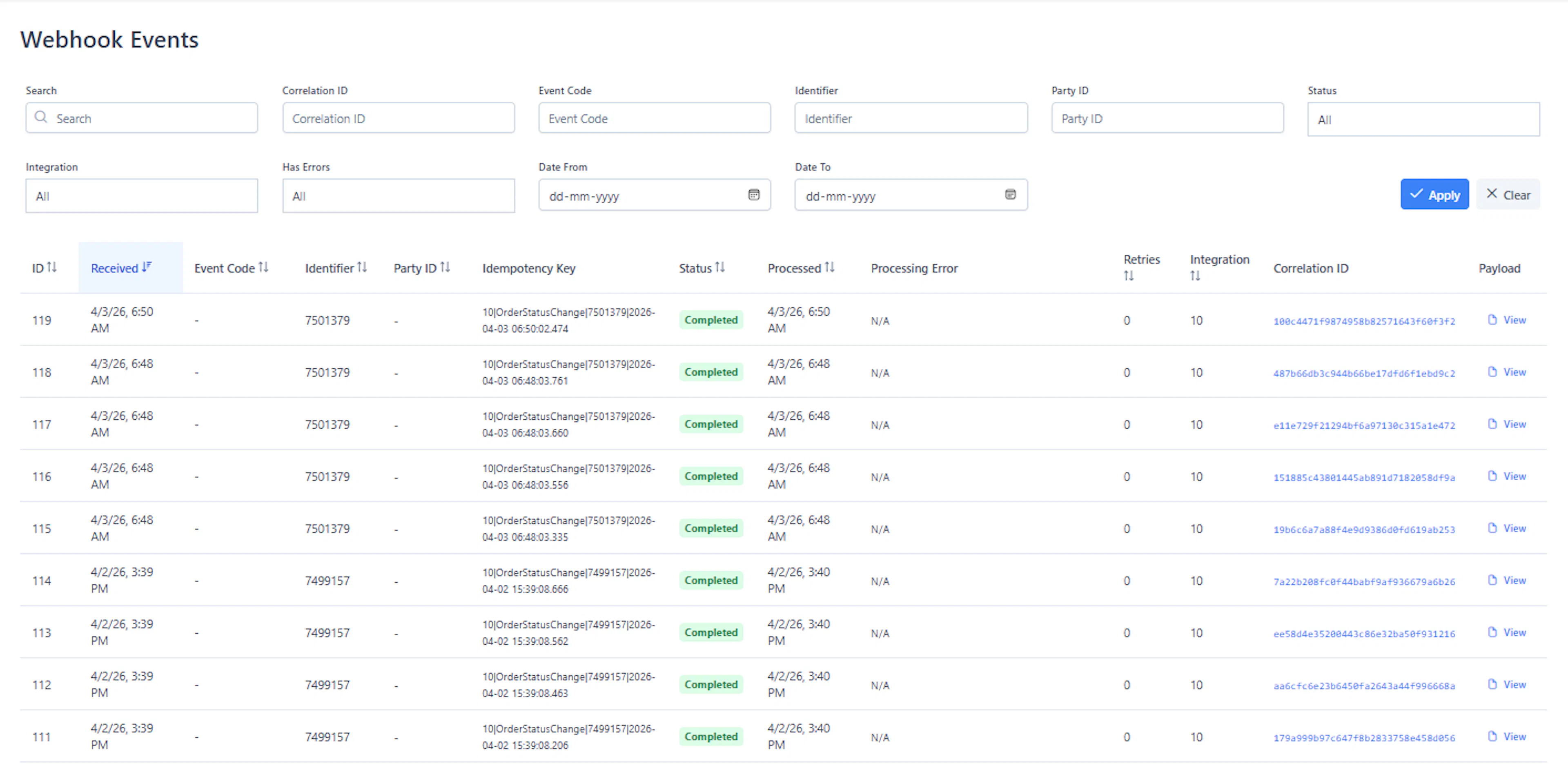Screen dimensions: 1568x768
Task: Click the Received column header label
Action: coord(114,268)
